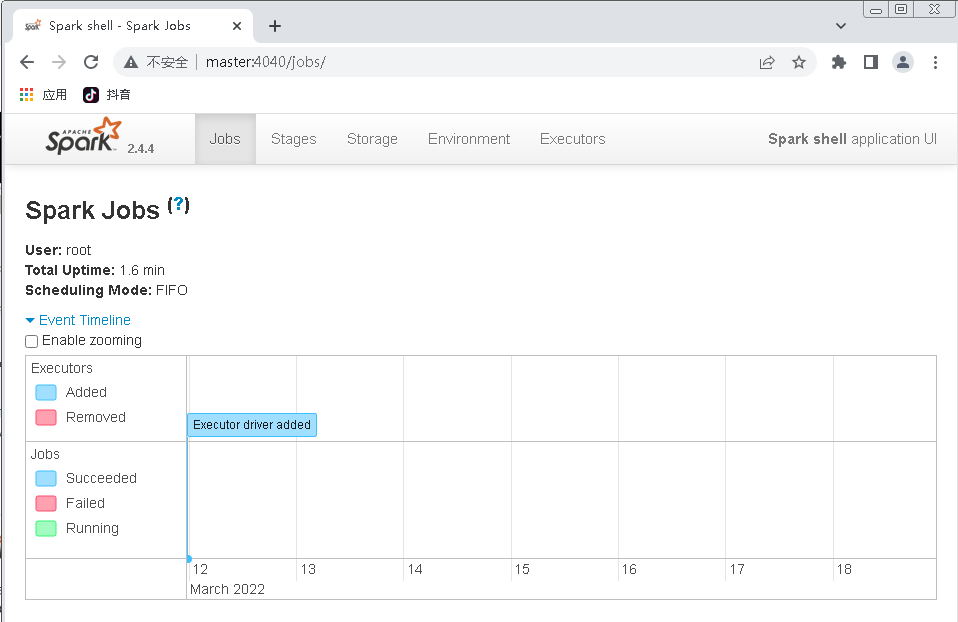The image size is (958, 622).
Task: Click the not-secure warning icon
Action: point(131,62)
